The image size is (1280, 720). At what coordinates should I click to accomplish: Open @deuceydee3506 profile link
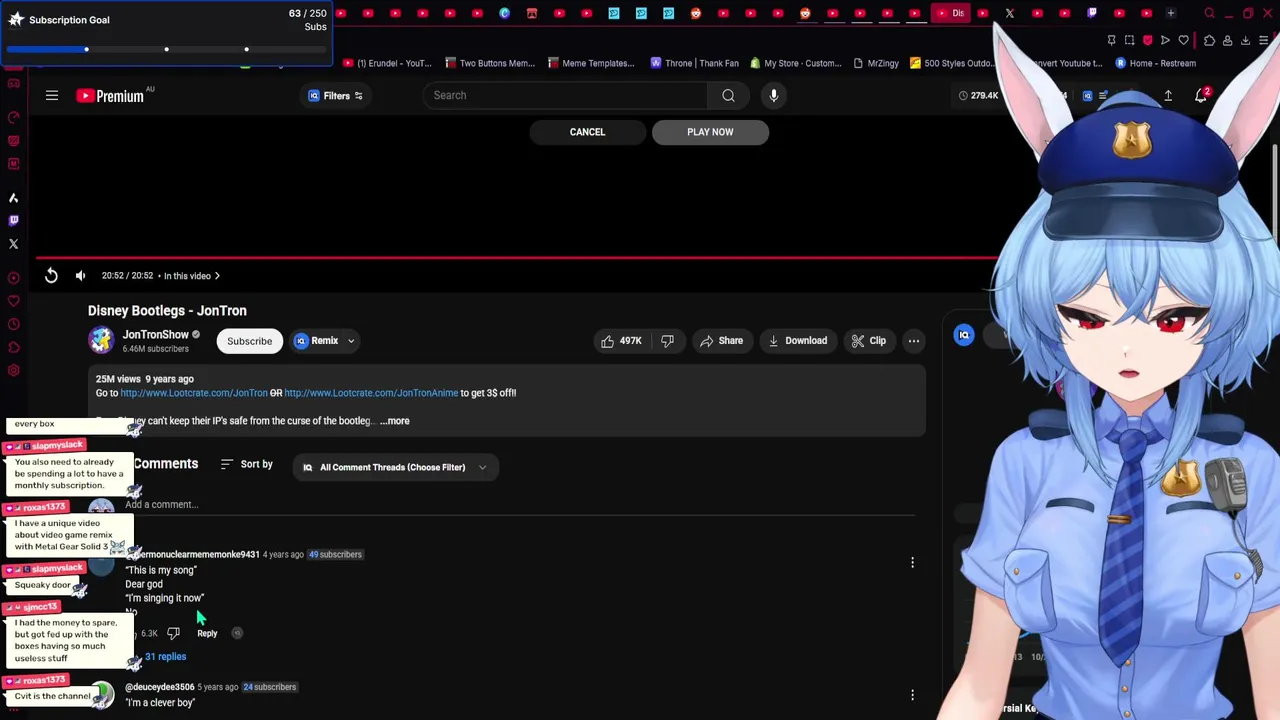click(159, 687)
